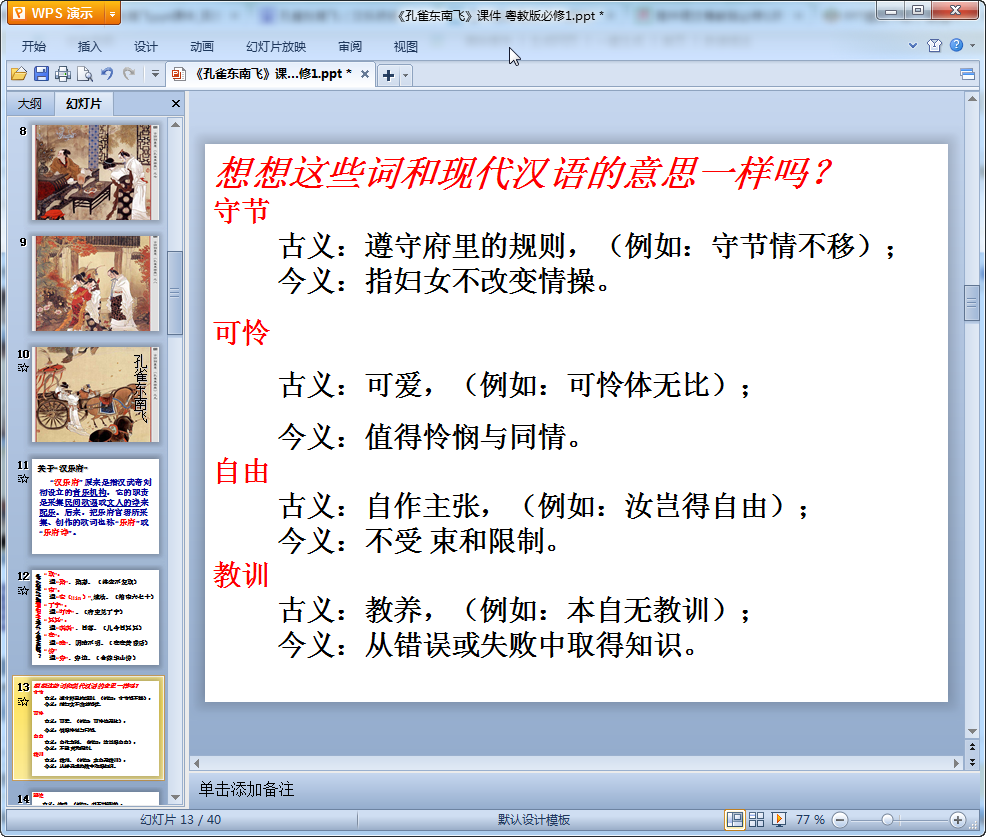The height and width of the screenshot is (837, 986).
Task: Select slide 8 thumbnail
Action: [96, 172]
